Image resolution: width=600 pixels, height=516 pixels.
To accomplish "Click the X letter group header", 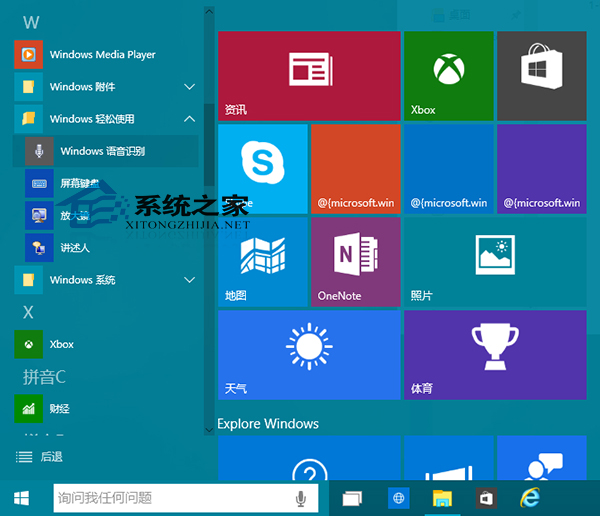I will click(x=28, y=312).
